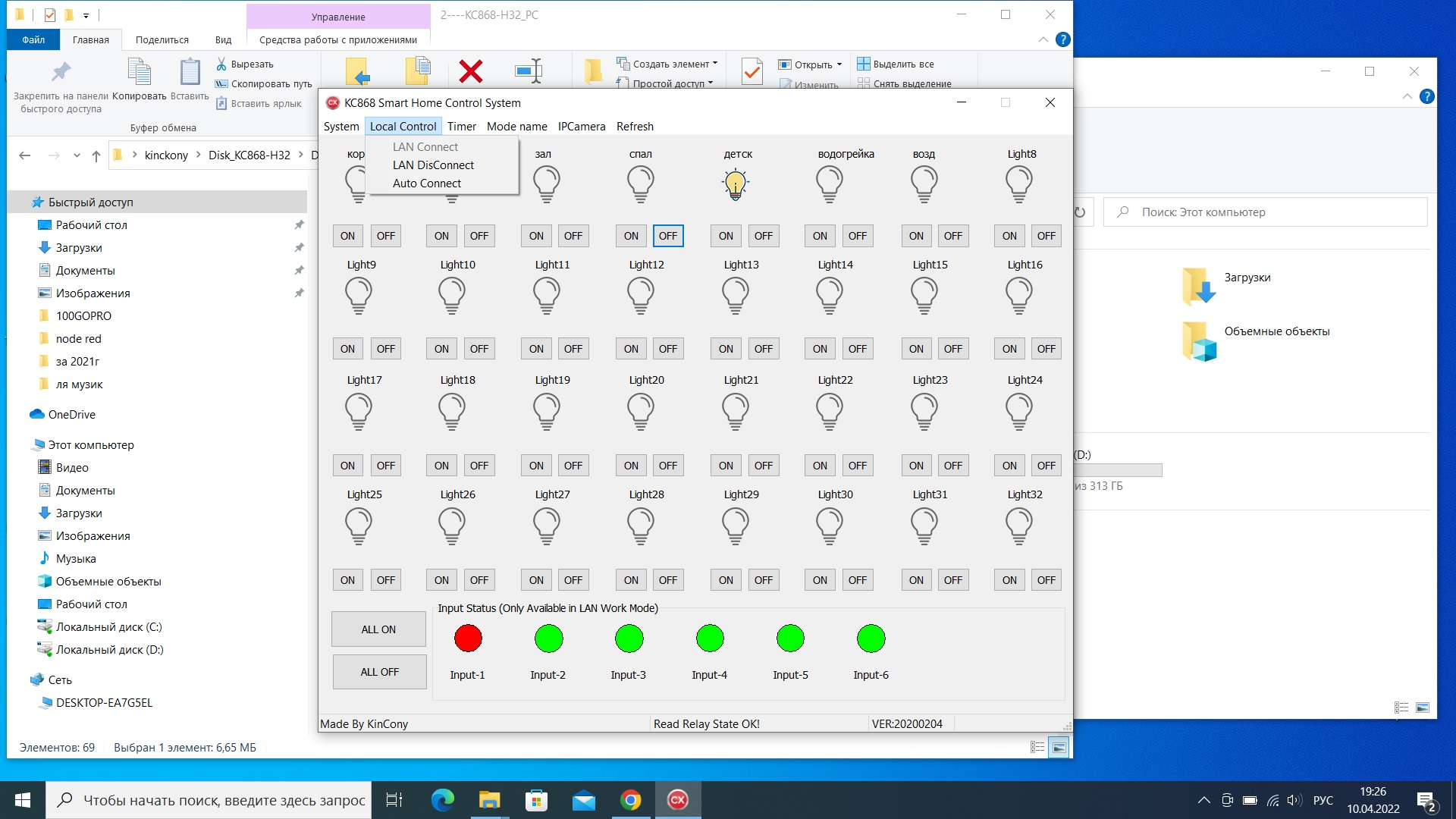Click the red Input-1 status indicator
This screenshot has height=819, width=1456.
click(468, 639)
